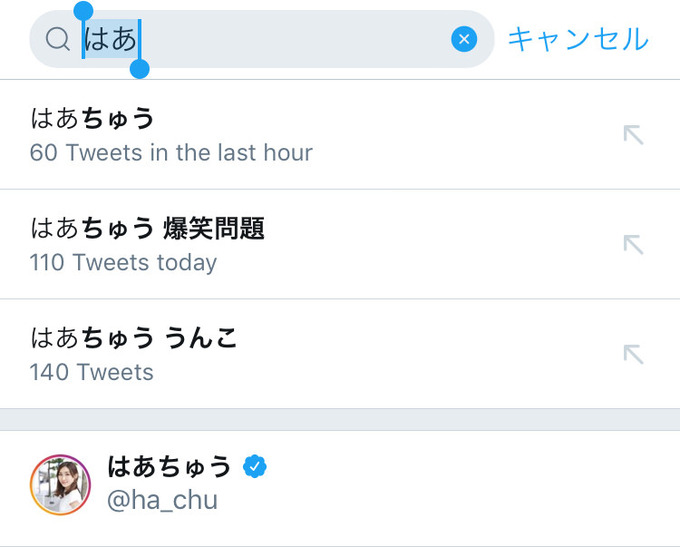Tap arrow icon beside はあちゅう 爆笑問題
Screen dimensions: 680x547
633,244
